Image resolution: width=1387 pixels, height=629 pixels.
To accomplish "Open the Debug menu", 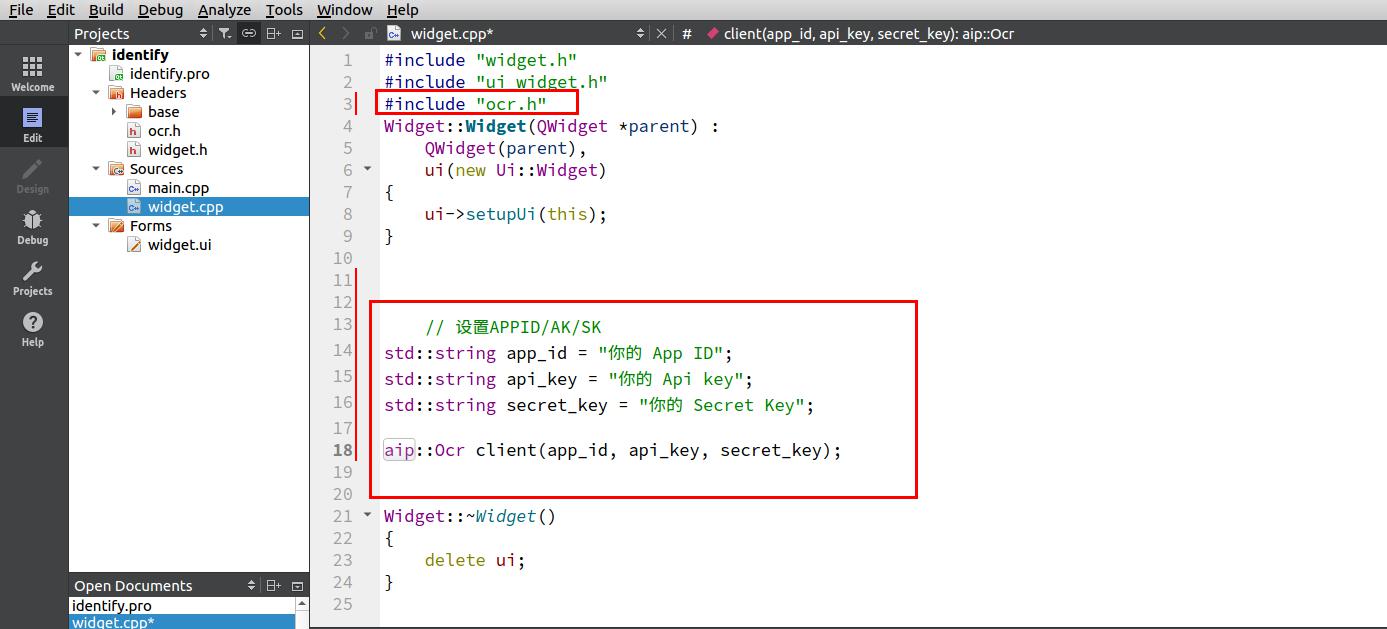I will coord(160,10).
